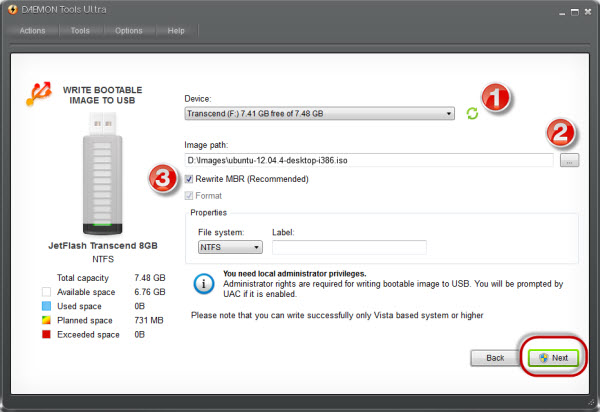This screenshot has height=412, width=600.
Task: Open the Actions menu
Action: coord(33,31)
